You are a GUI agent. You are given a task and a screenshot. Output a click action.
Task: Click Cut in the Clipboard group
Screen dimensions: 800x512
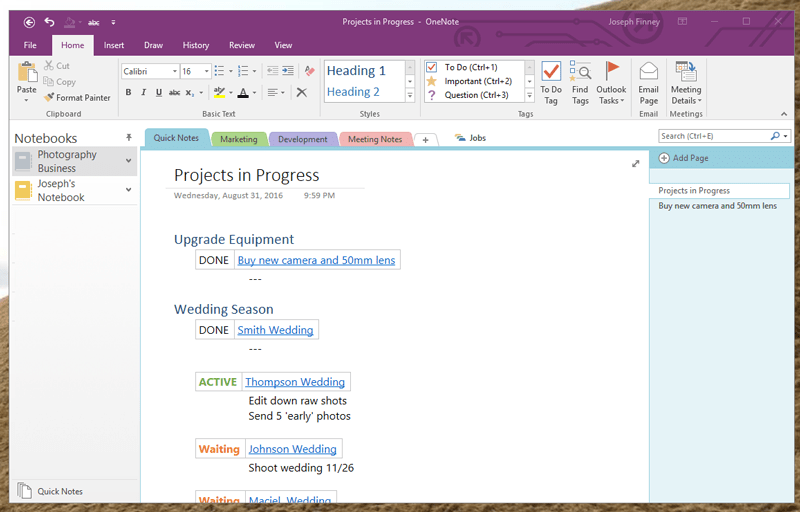pos(57,66)
